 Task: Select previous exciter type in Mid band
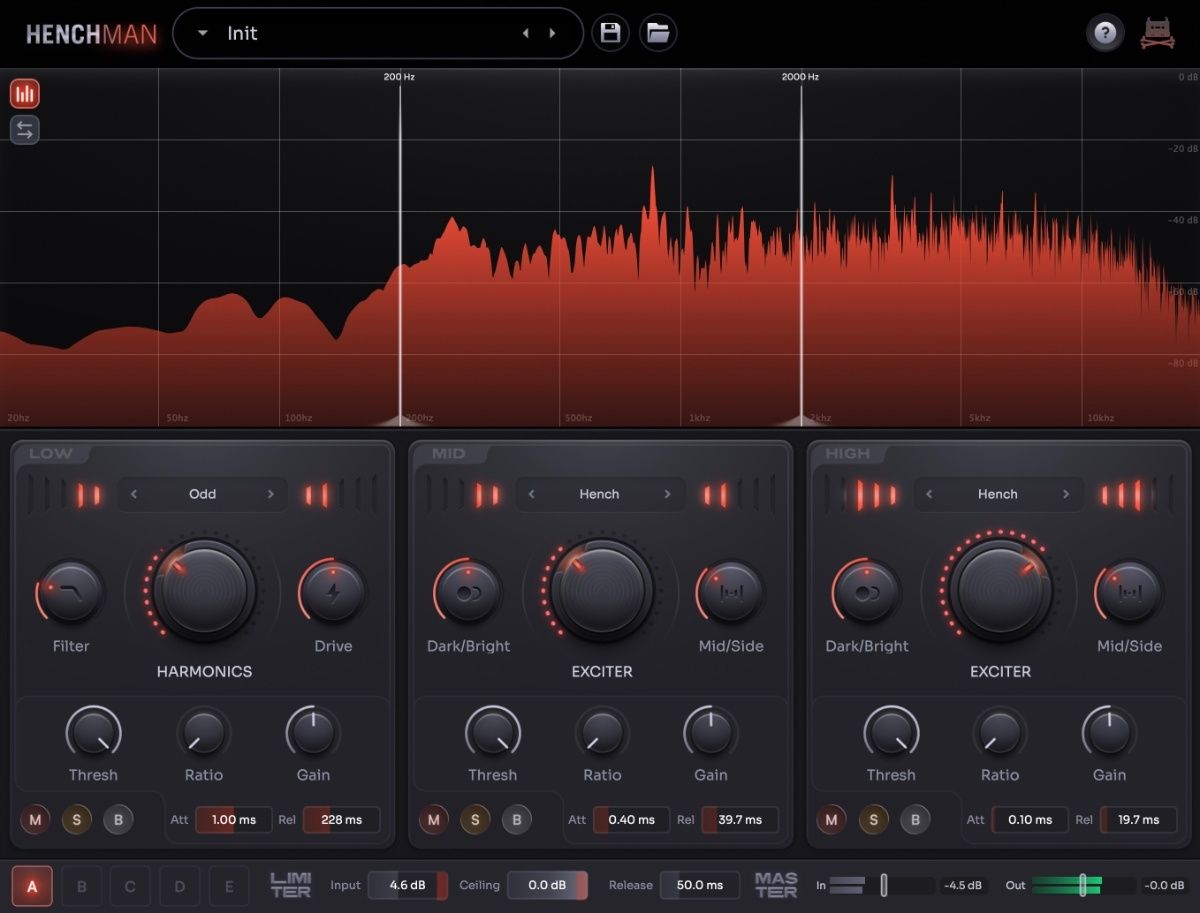(531, 494)
